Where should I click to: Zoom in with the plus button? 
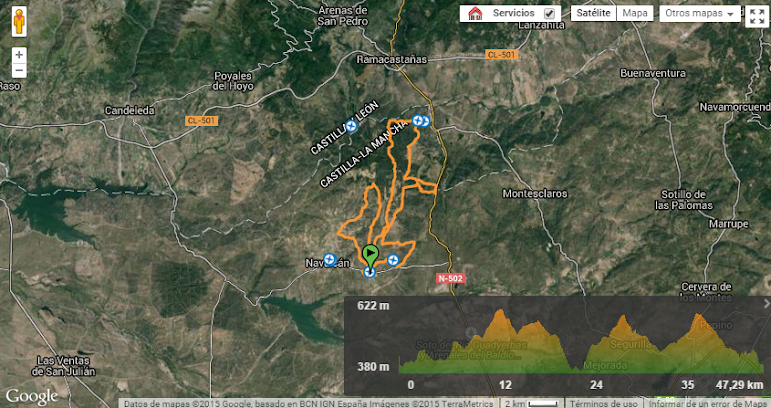click(x=19, y=55)
